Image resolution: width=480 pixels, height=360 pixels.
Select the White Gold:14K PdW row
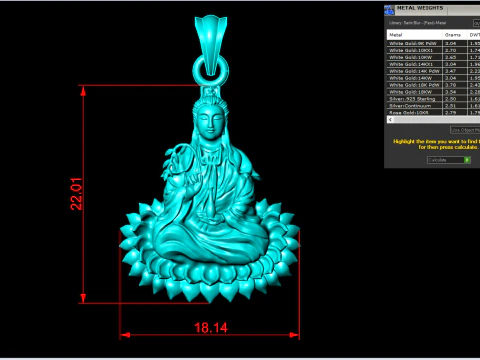point(433,71)
